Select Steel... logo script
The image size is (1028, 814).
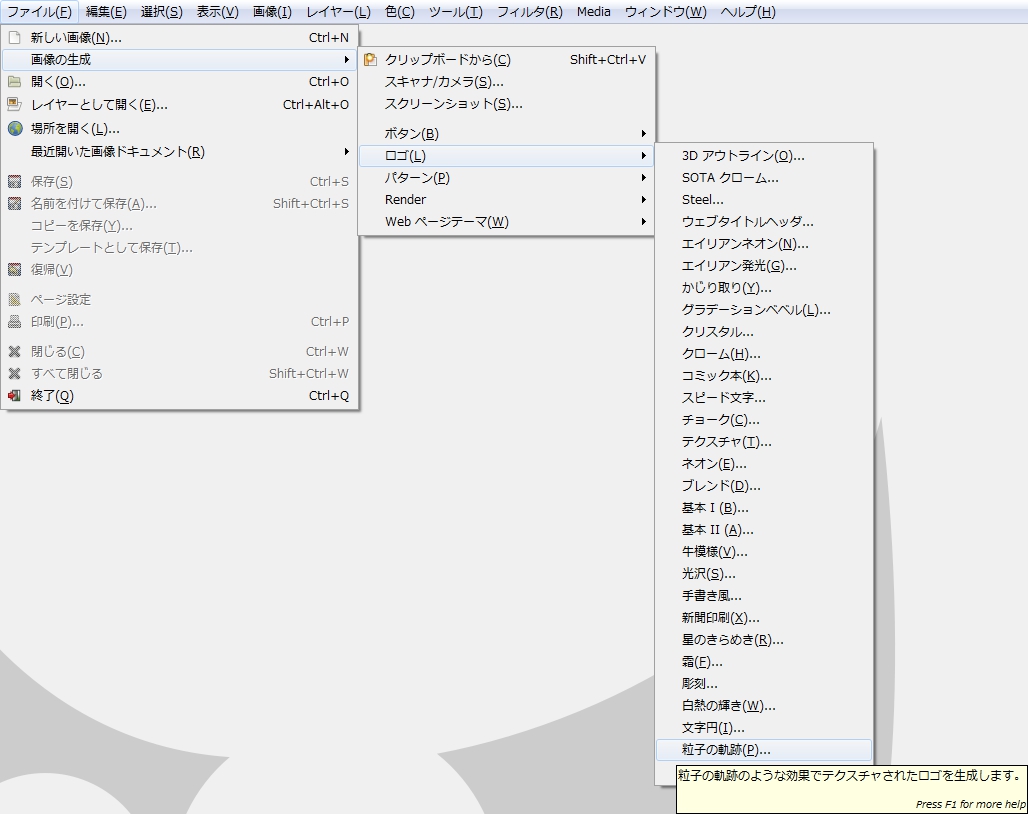pyautogui.click(x=764, y=200)
